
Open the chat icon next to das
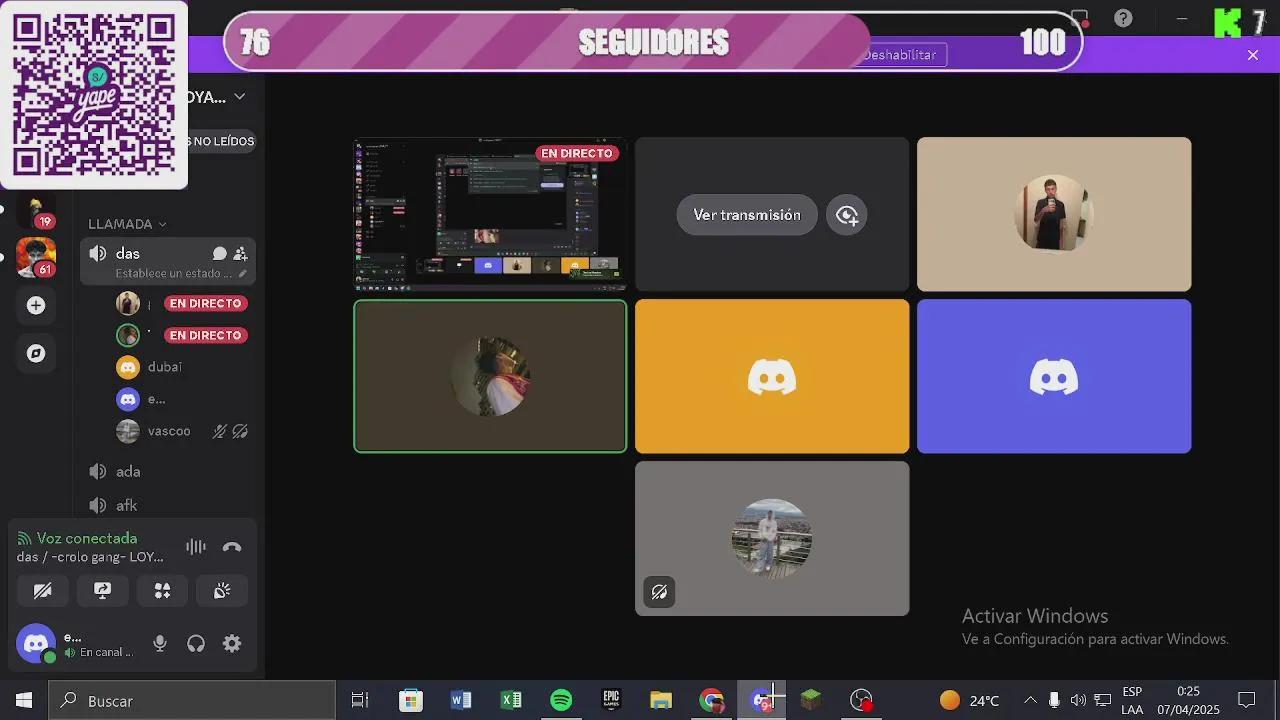pyautogui.click(x=219, y=253)
